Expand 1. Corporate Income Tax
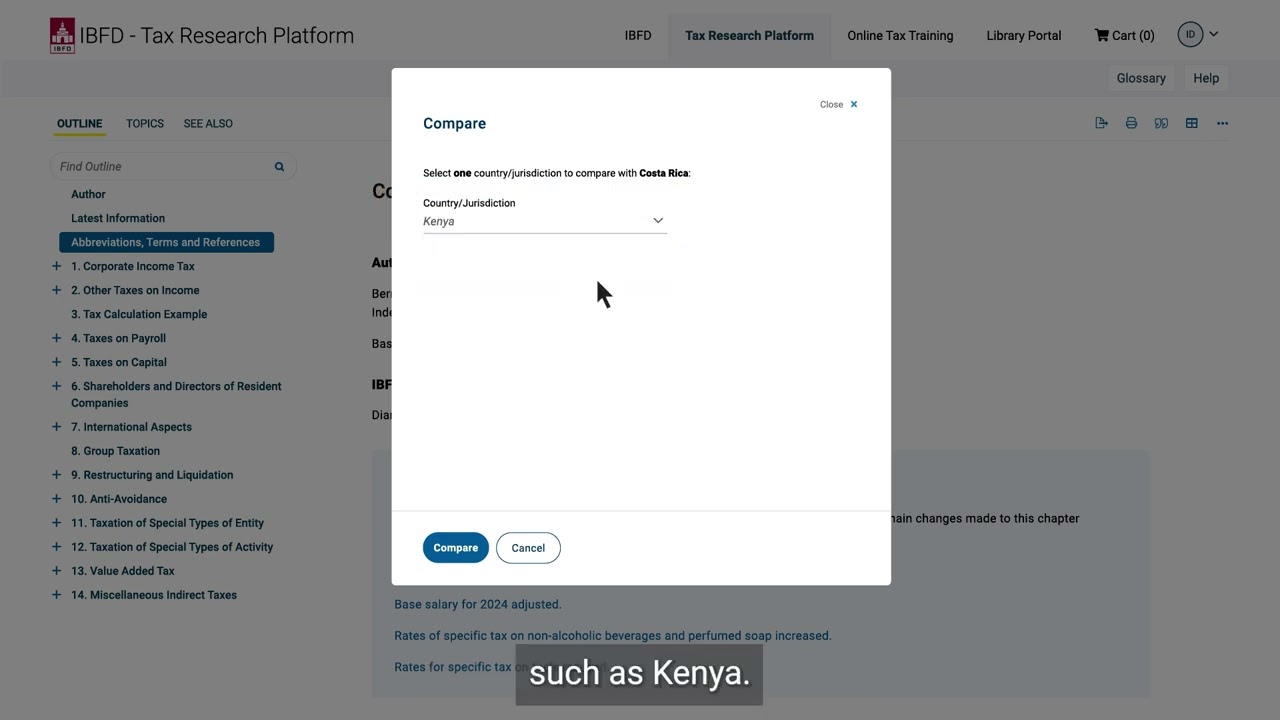Image resolution: width=1280 pixels, height=720 pixels. [56, 266]
